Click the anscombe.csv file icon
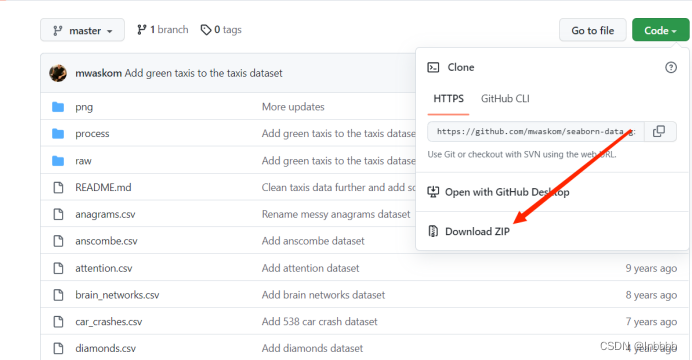Image resolution: width=692 pixels, height=360 pixels. tap(58, 241)
